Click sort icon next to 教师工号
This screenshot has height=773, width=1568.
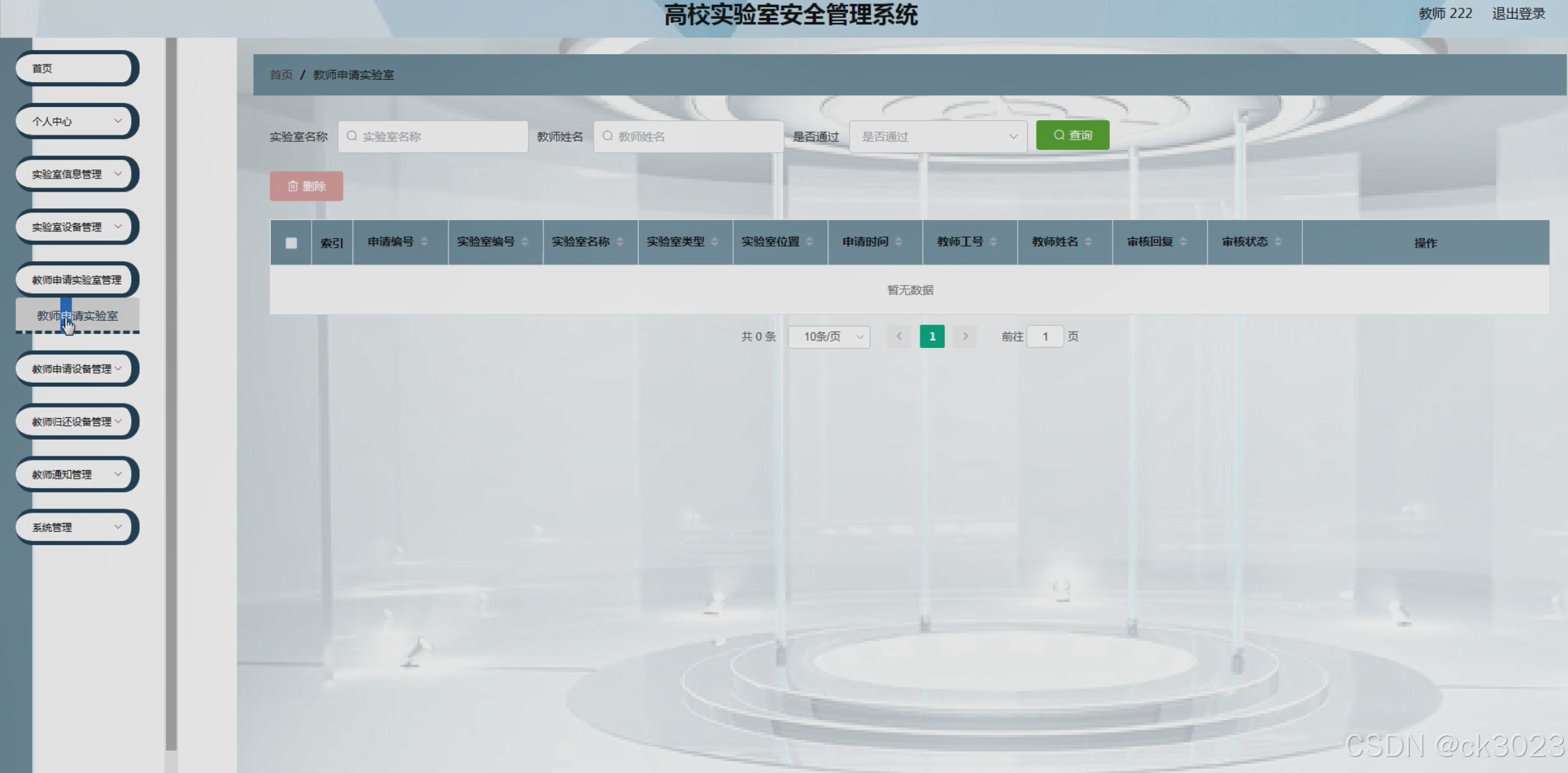[993, 242]
